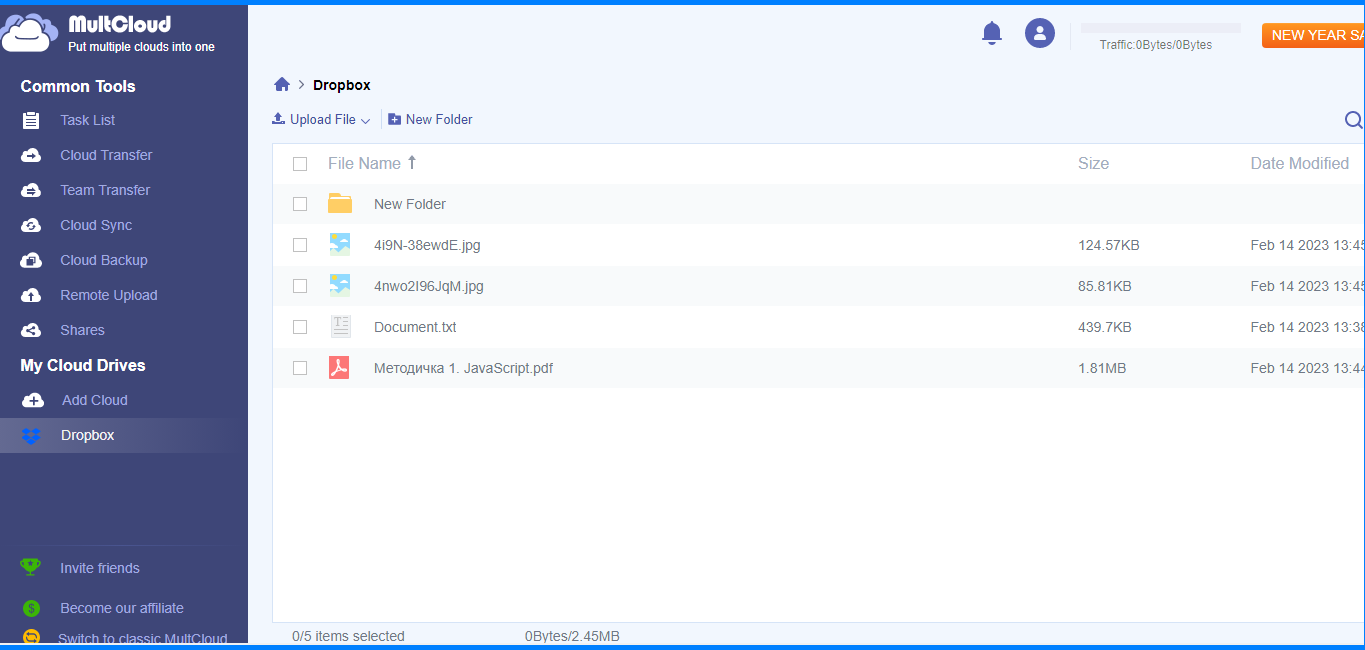
Task: Open the user account avatar icon
Action: pyautogui.click(x=1040, y=33)
